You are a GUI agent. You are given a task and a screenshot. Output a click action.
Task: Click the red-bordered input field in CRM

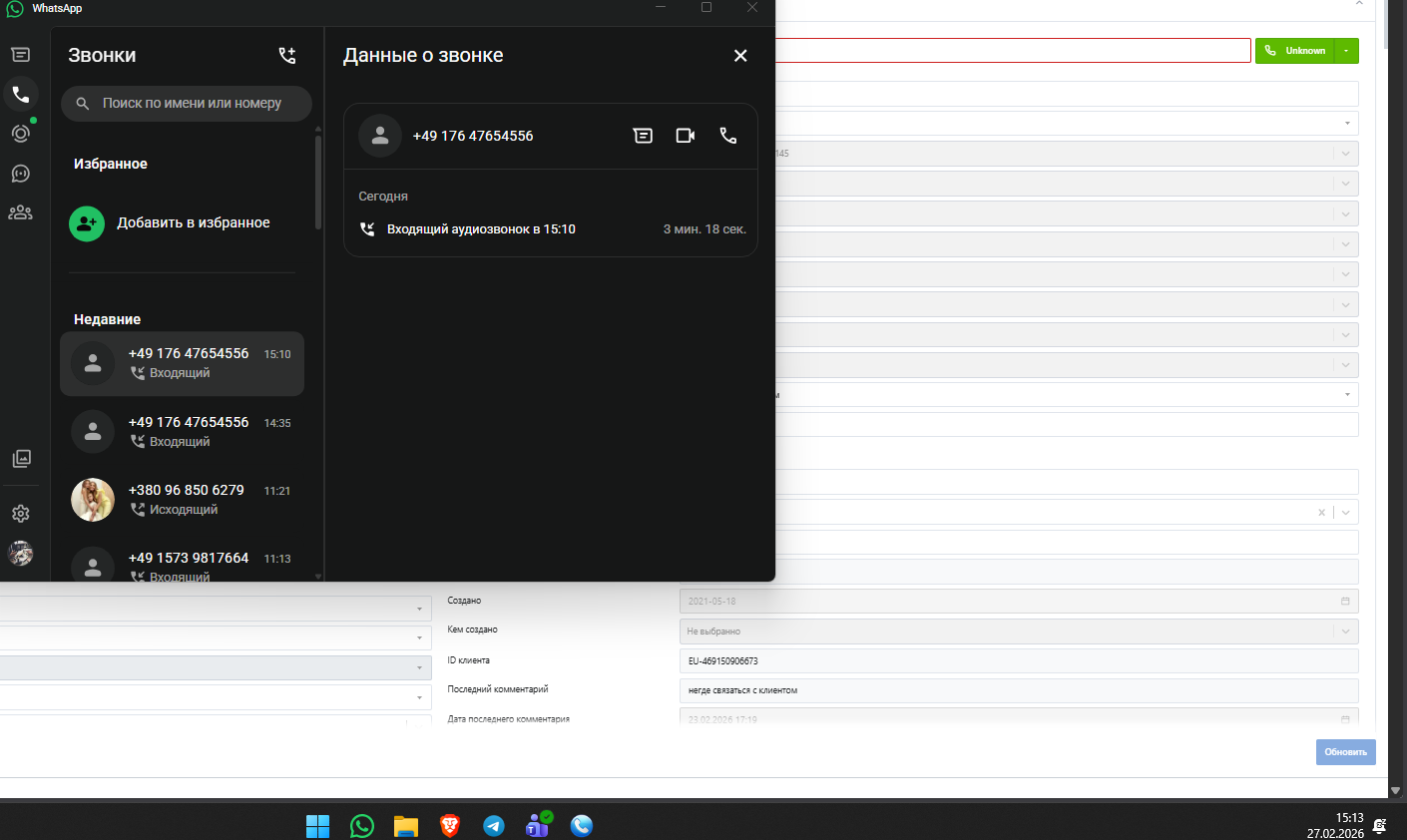click(1013, 51)
